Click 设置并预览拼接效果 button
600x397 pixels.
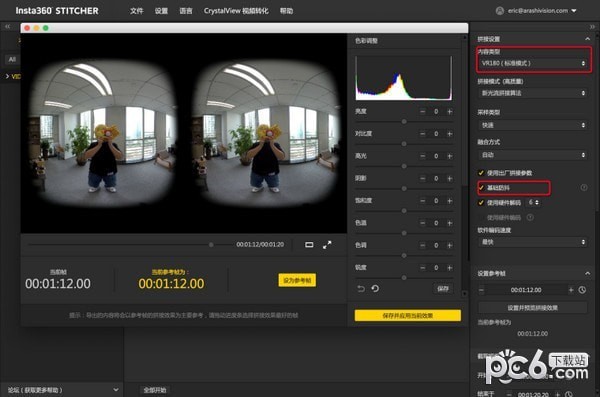coord(533,307)
